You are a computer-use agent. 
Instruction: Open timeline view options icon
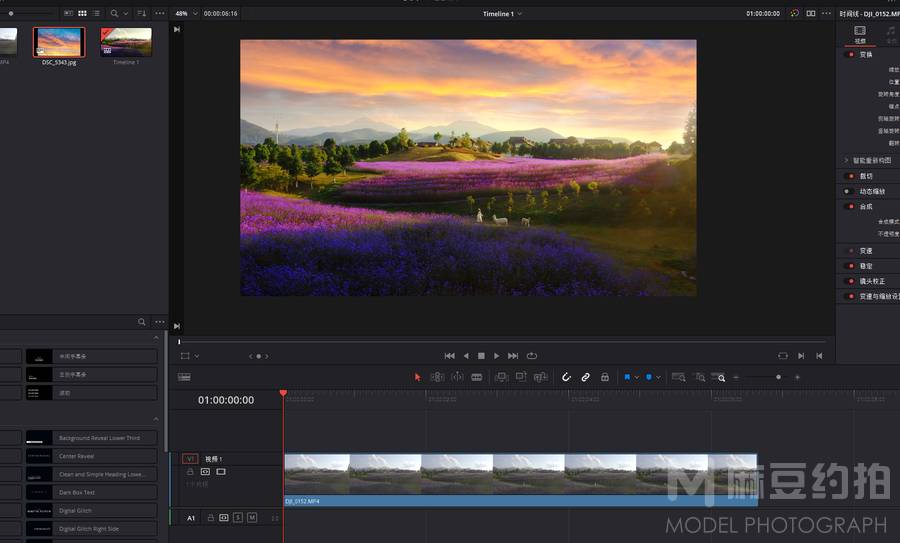click(x=184, y=377)
